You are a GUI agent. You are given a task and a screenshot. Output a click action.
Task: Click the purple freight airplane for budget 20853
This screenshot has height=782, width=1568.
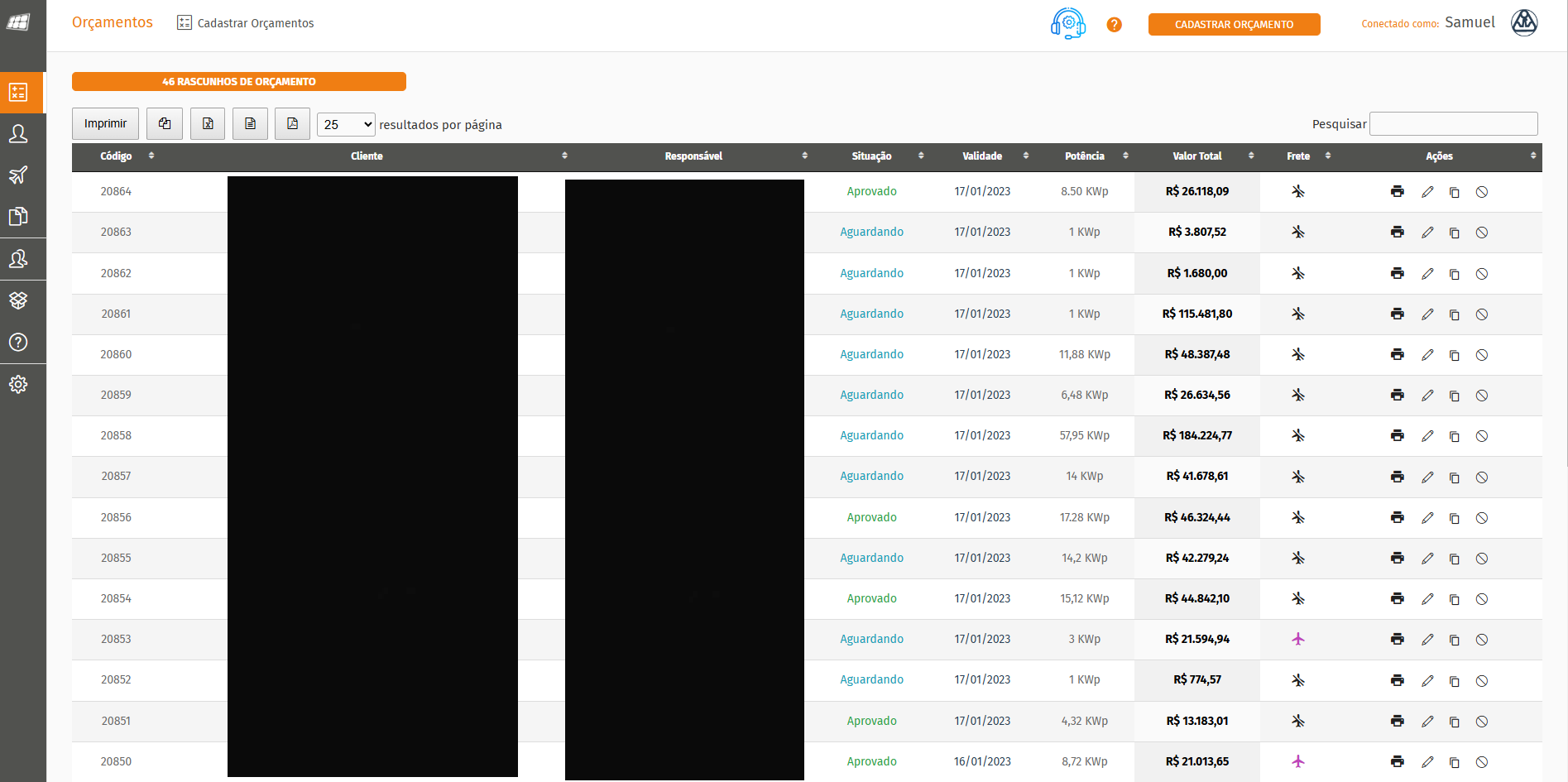1297,639
